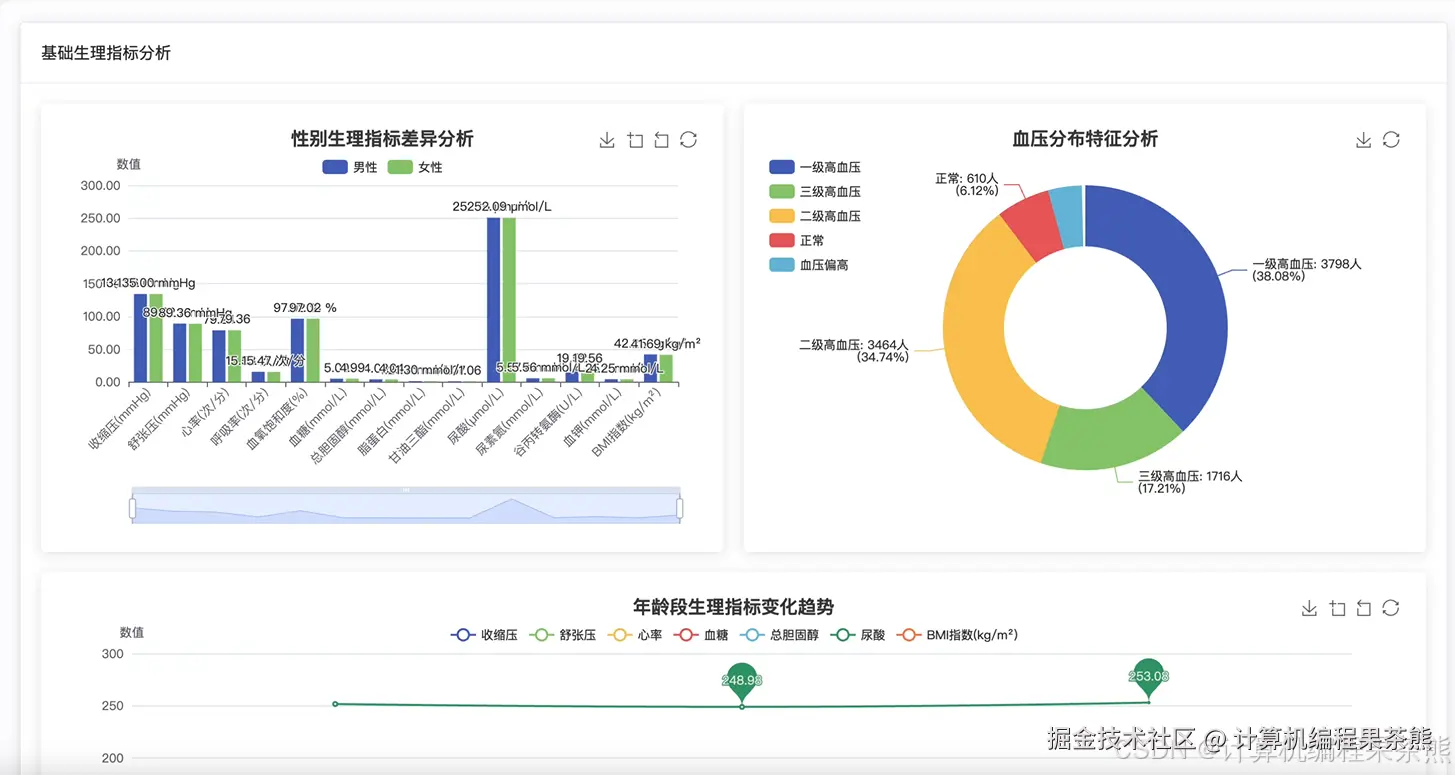The width and height of the screenshot is (1455, 775).
Task: Click the BMI指数(kg/m²) axis label
Action: [625, 423]
